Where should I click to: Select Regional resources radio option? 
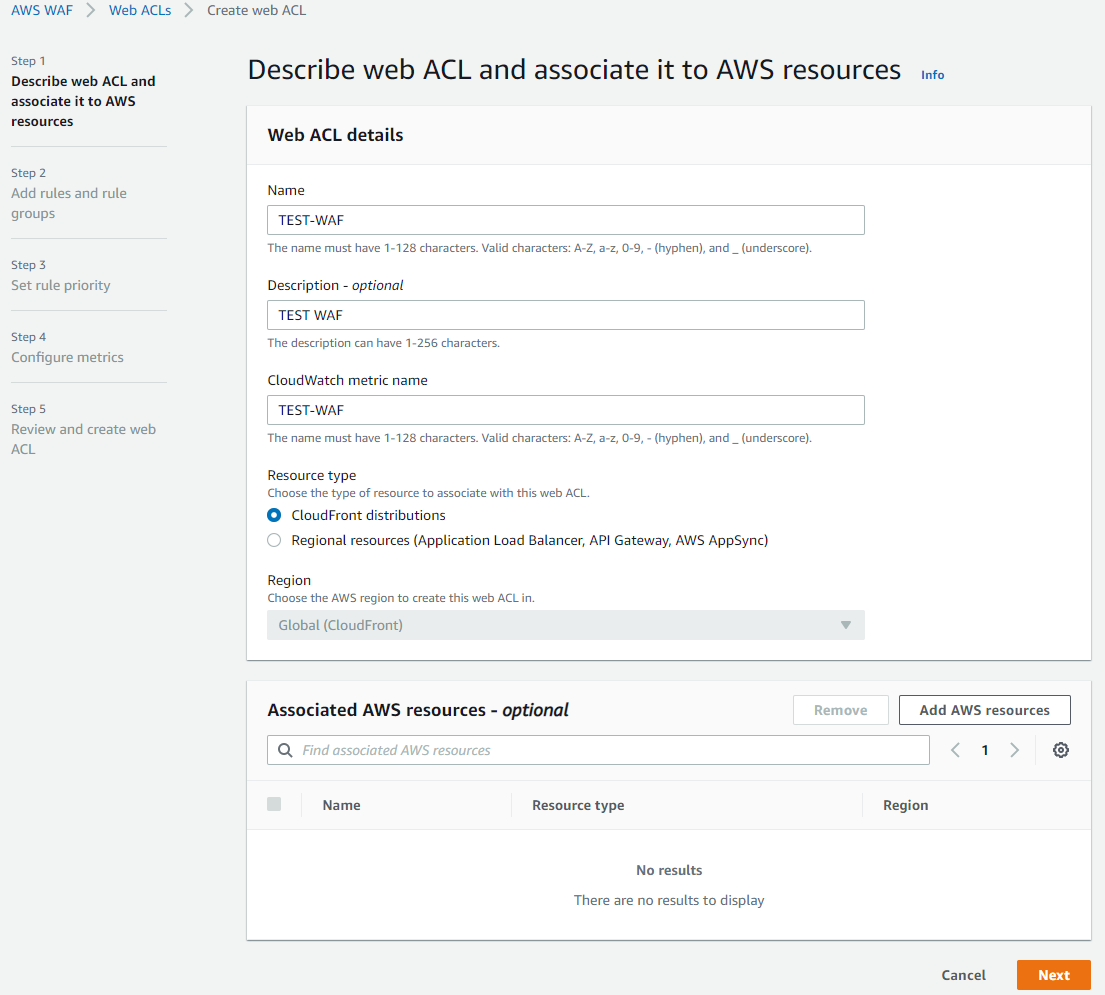274,540
